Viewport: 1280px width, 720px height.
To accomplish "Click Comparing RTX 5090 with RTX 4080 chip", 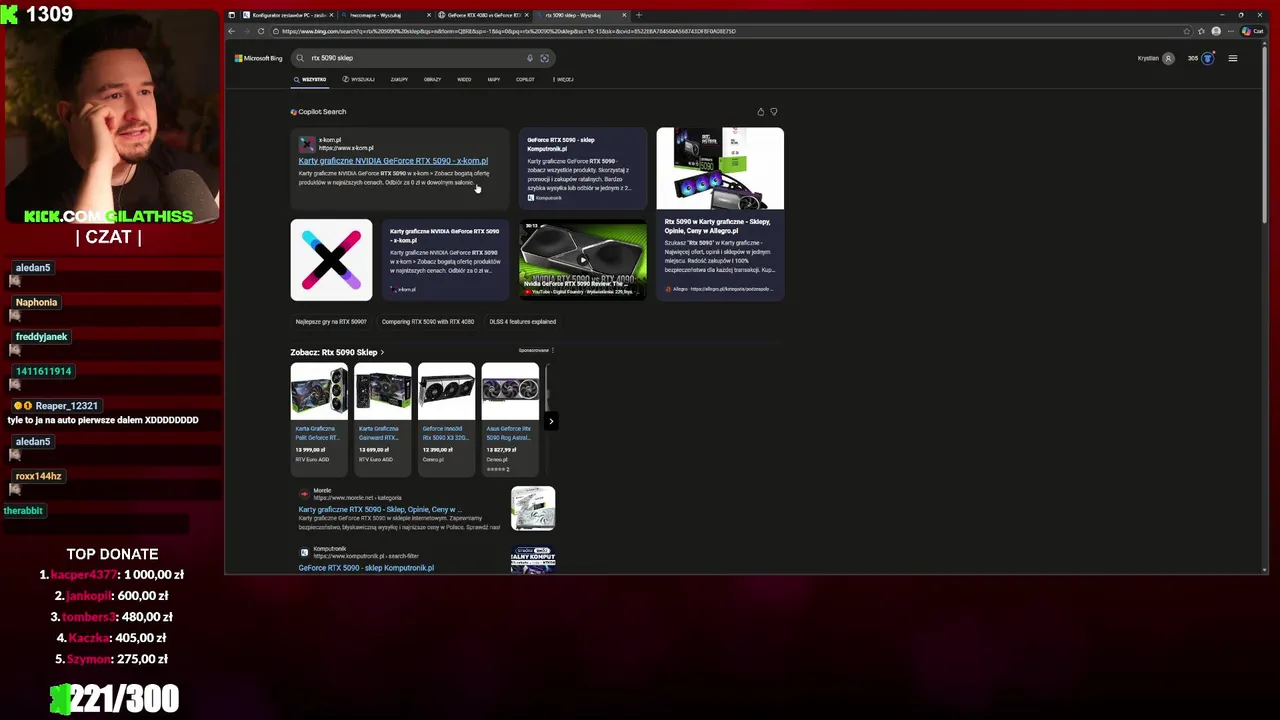I will (x=428, y=322).
